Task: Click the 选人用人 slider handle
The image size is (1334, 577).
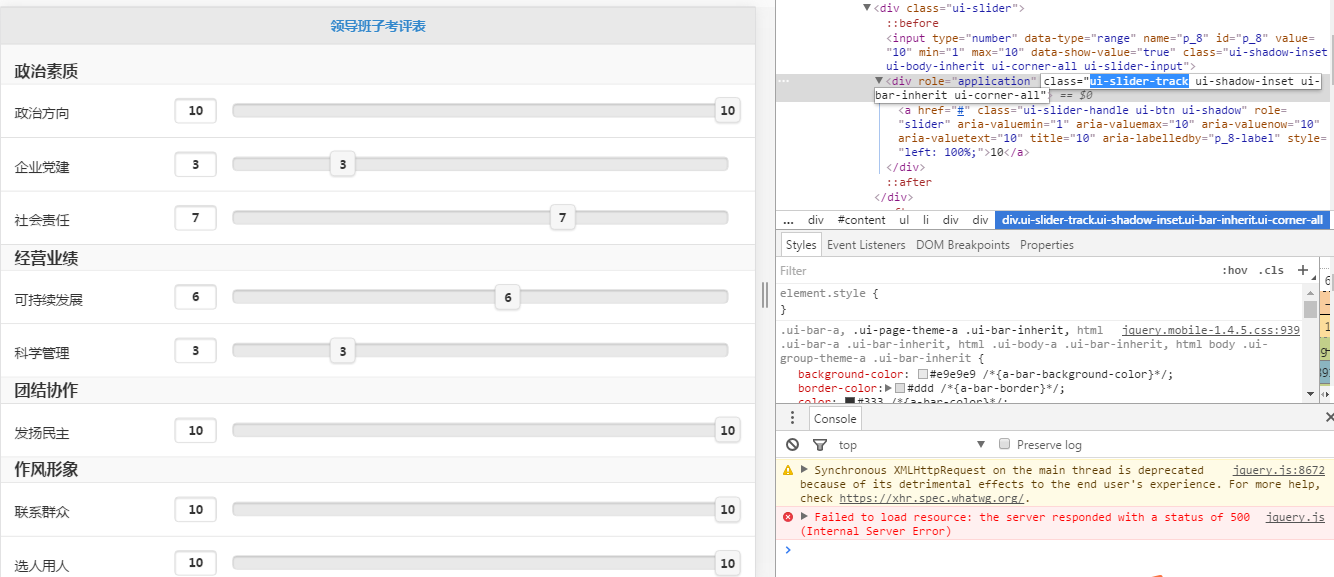Action: 728,563
